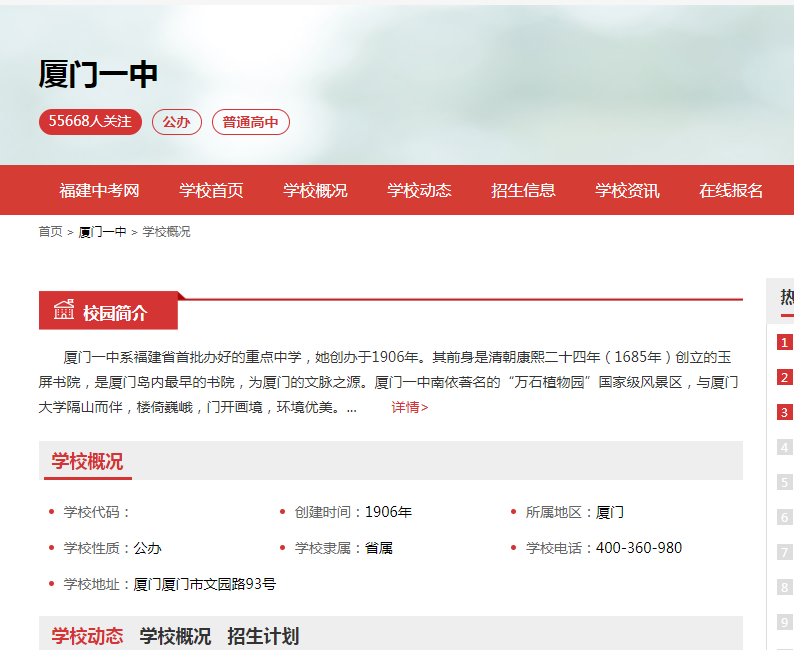Click the 校园简介 section header
The width and height of the screenshot is (794, 650).
(108, 311)
